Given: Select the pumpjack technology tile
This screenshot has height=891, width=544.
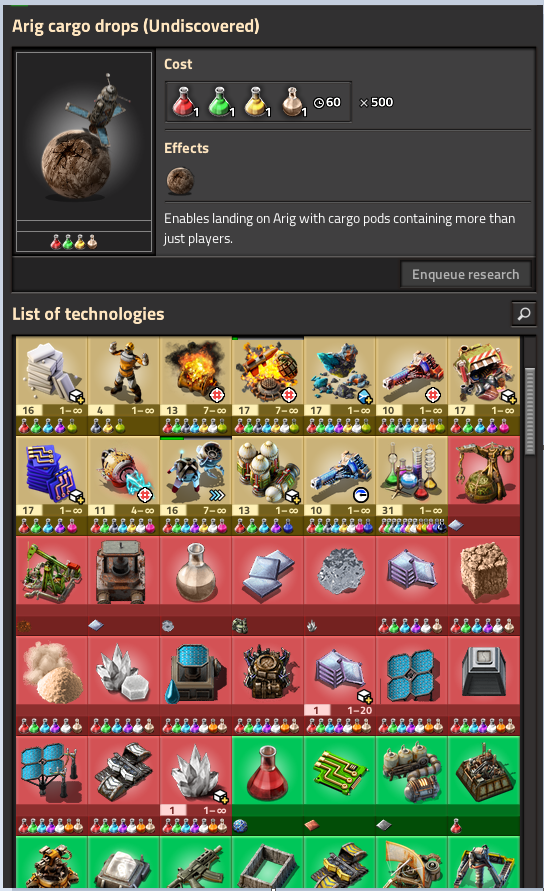Looking at the screenshot, I should click(52, 585).
